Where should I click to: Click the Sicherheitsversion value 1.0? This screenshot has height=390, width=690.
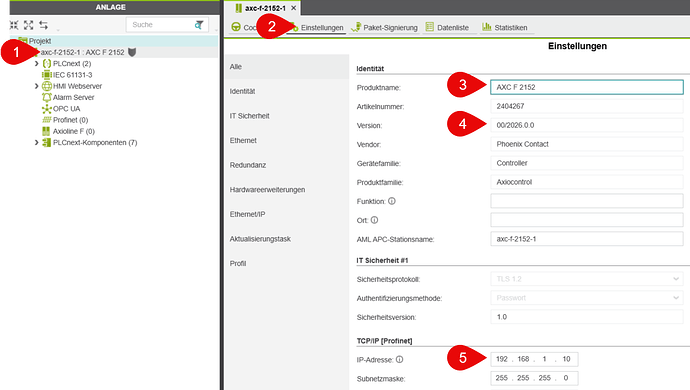[587, 317]
